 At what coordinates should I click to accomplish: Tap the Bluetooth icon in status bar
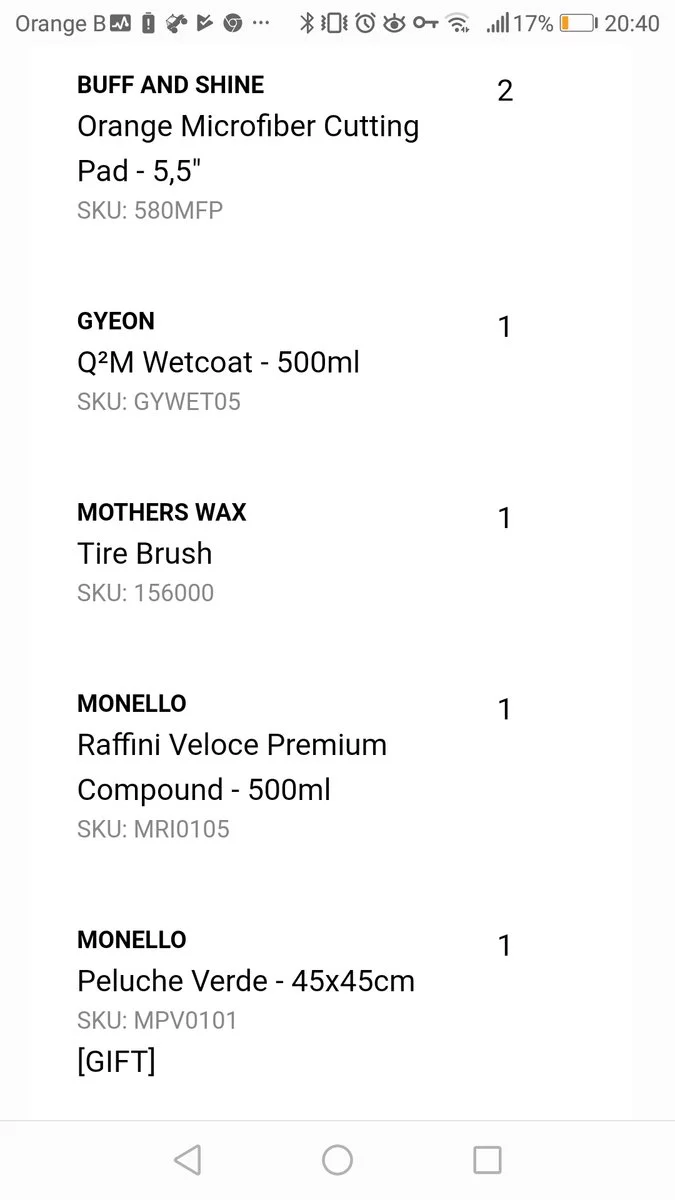pyautogui.click(x=307, y=23)
